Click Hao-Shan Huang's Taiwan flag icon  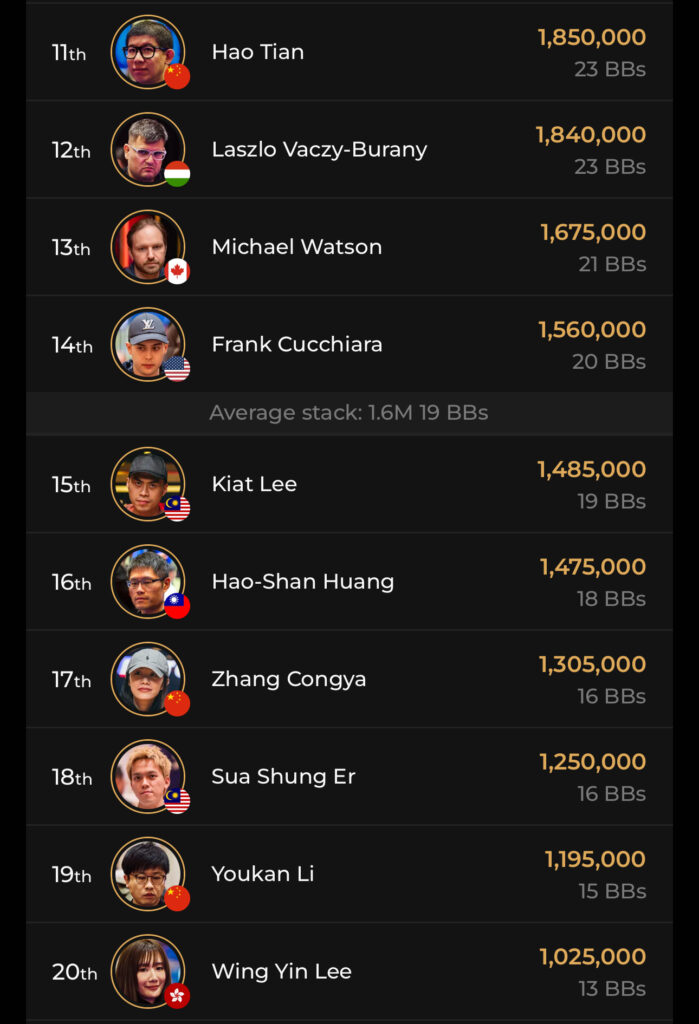(x=177, y=606)
